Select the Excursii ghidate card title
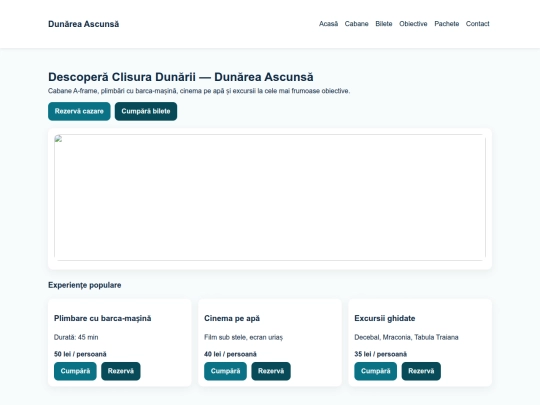 (x=385, y=318)
